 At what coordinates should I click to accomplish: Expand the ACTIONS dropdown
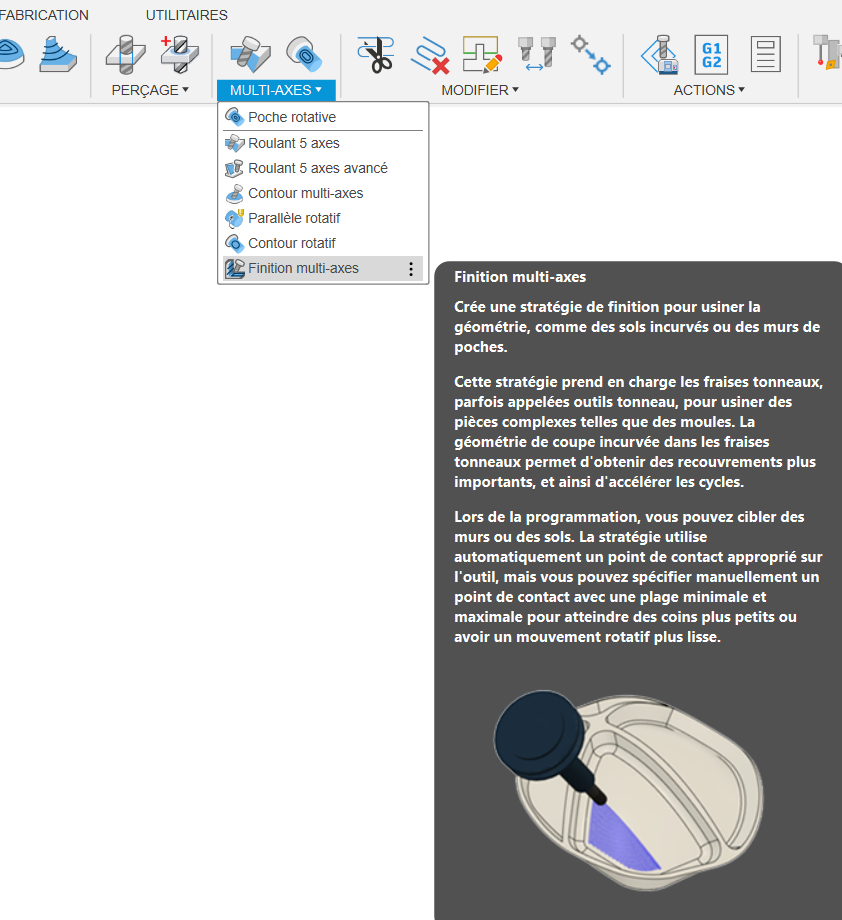click(x=709, y=90)
